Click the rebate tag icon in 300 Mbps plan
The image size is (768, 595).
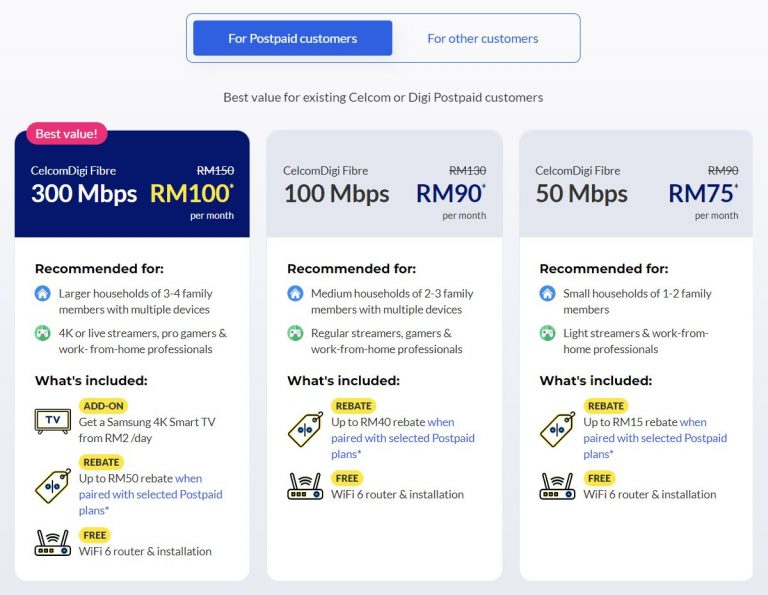coord(52,484)
